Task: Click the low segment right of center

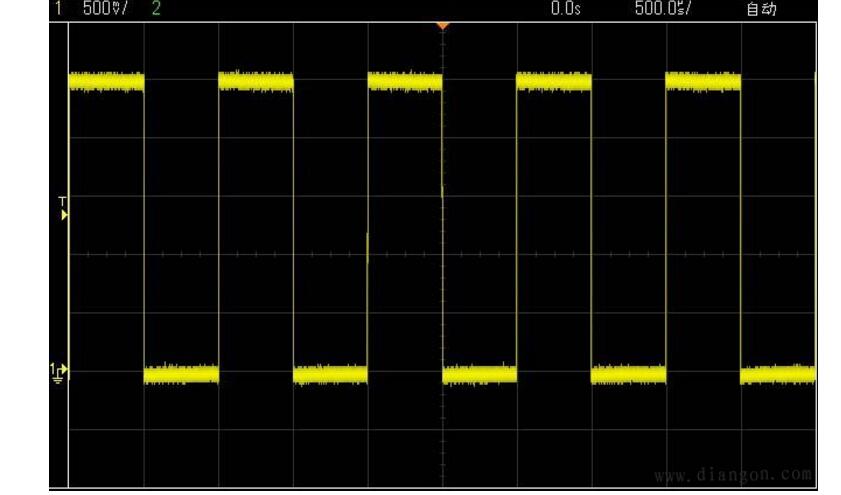Action: pyautogui.click(x=479, y=375)
